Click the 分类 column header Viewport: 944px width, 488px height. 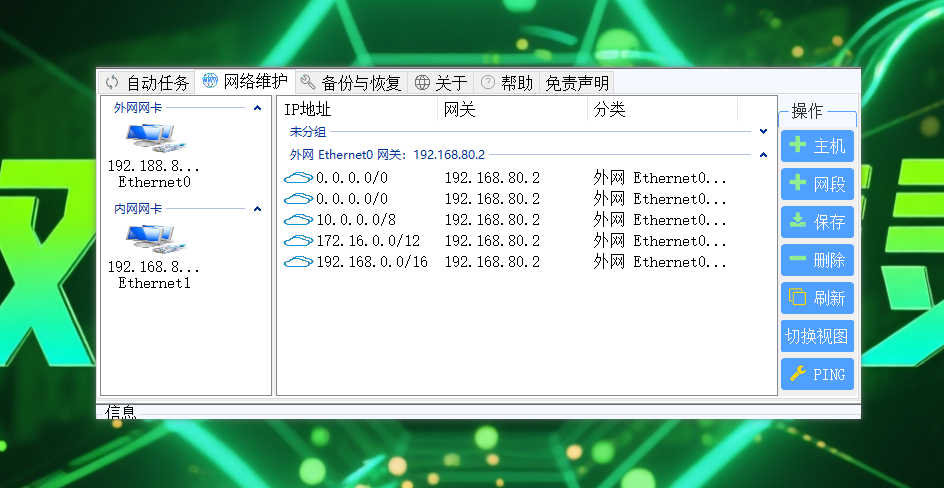coord(662,110)
